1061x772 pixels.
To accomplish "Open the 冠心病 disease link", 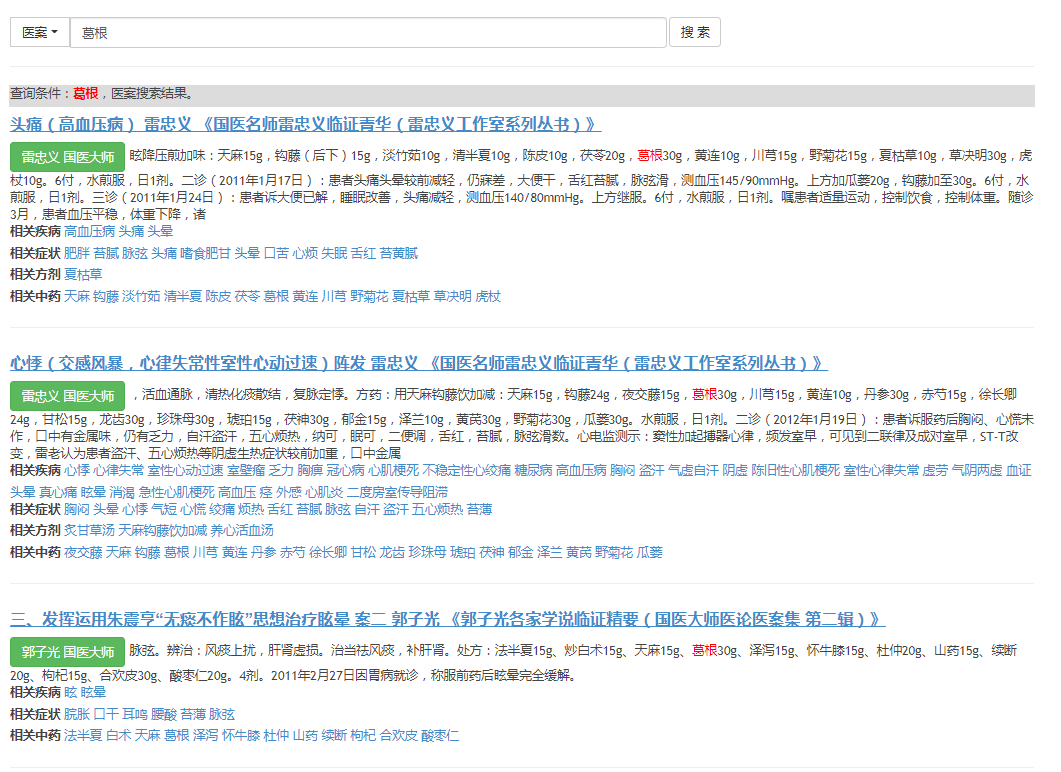I will point(345,470).
